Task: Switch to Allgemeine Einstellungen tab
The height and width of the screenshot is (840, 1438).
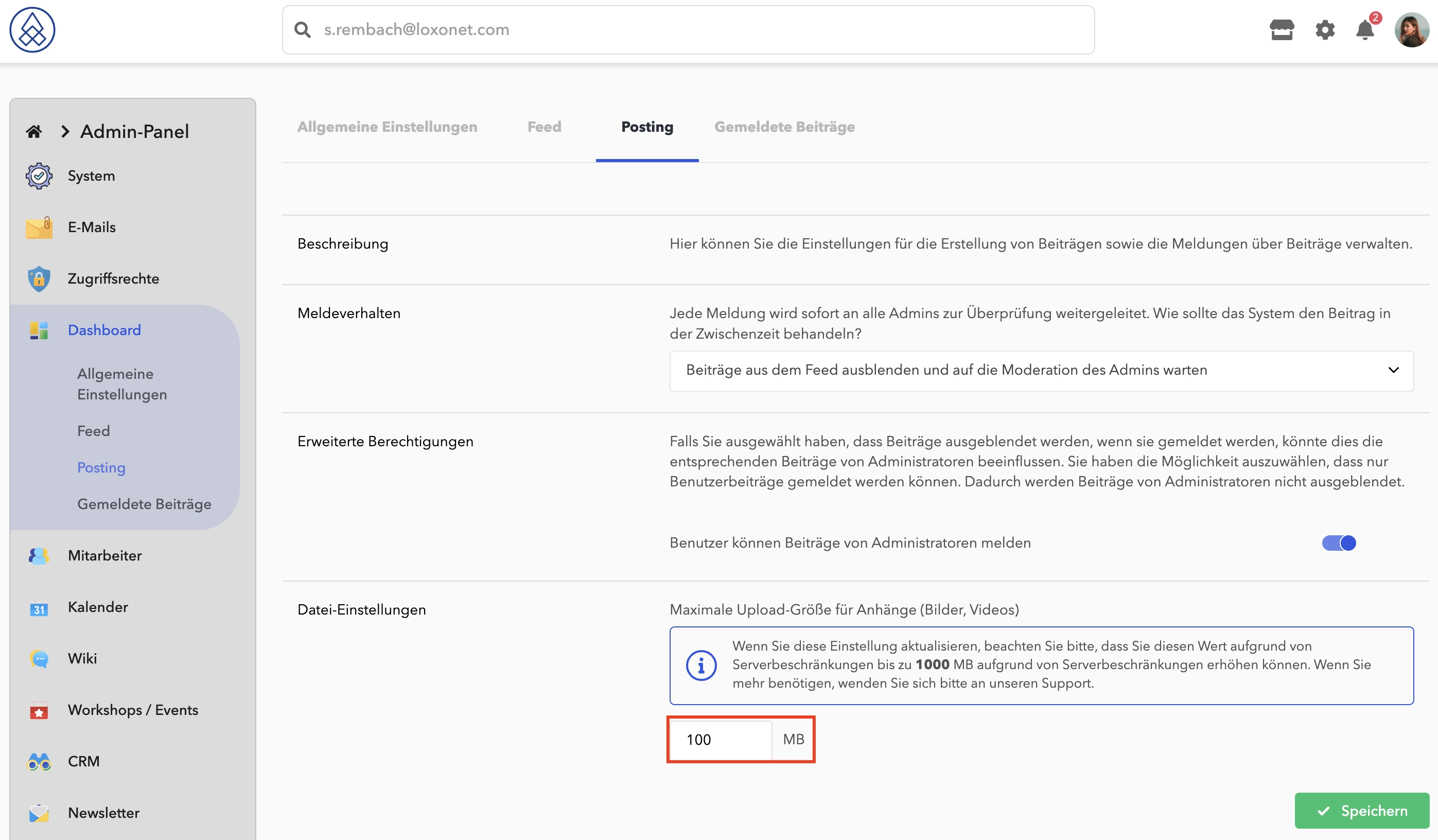Action: pyautogui.click(x=387, y=127)
